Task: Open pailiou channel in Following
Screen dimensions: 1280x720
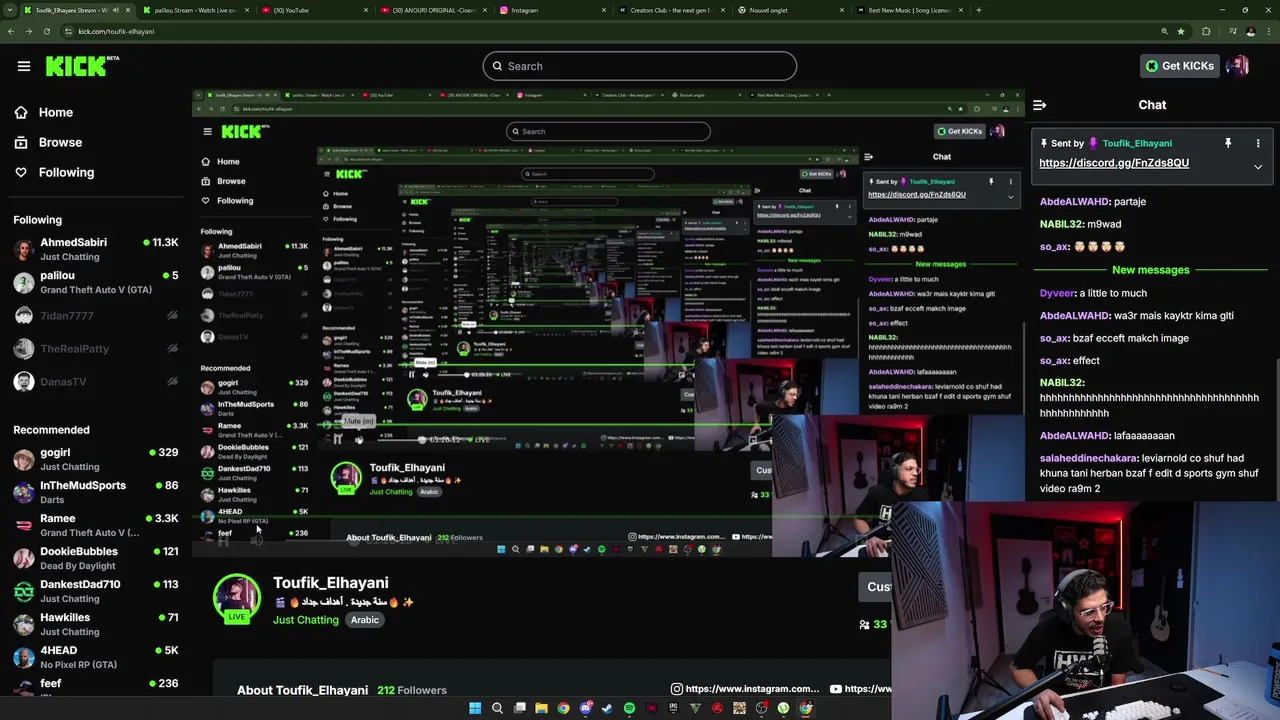Action: tap(97, 282)
